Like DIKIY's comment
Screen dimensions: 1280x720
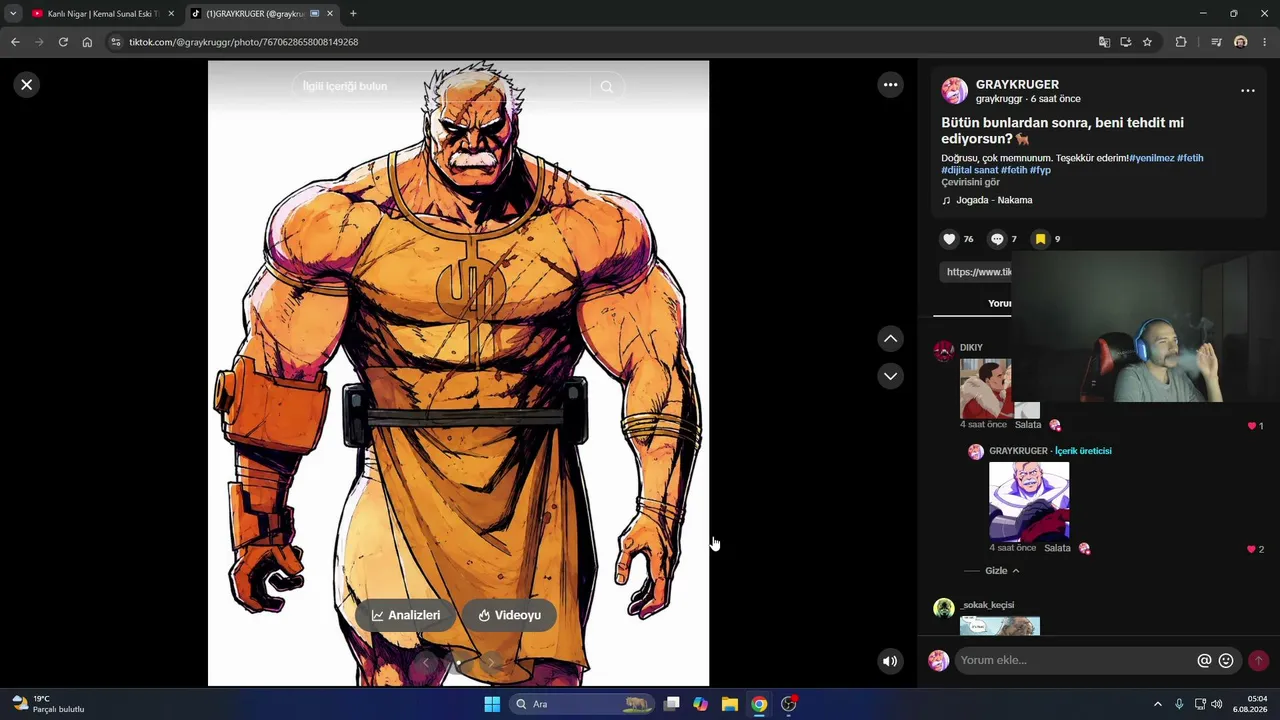pos(1251,426)
